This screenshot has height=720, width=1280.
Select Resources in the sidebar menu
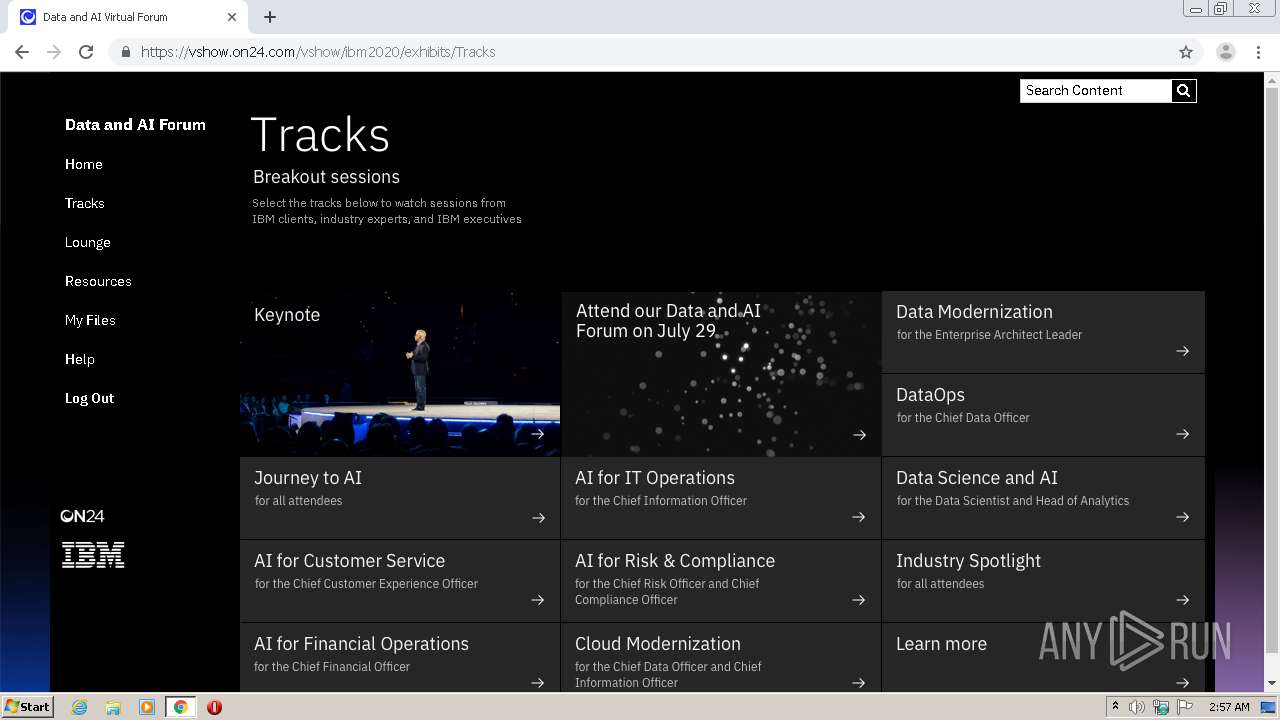98,281
